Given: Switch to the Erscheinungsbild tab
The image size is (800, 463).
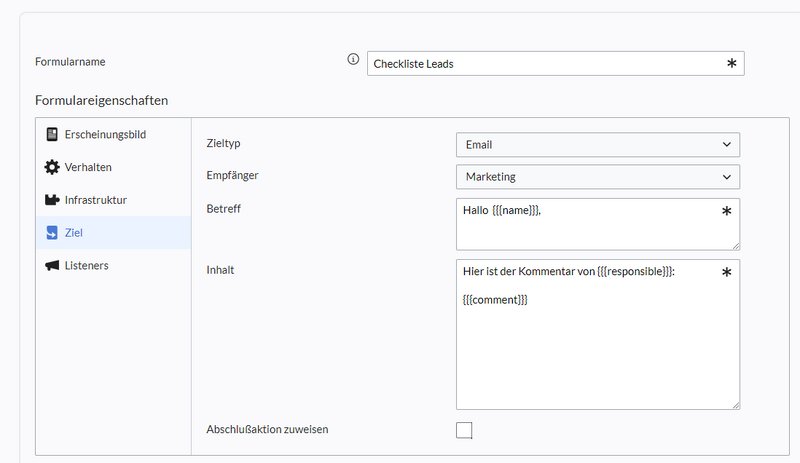Looking at the screenshot, I should point(105,134).
